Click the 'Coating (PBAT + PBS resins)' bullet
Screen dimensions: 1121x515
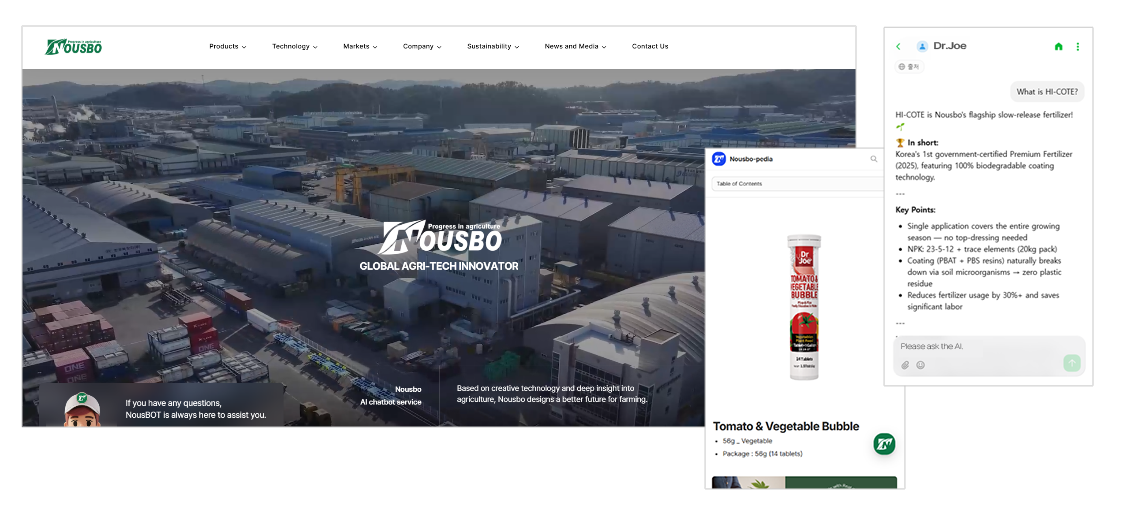click(984, 272)
